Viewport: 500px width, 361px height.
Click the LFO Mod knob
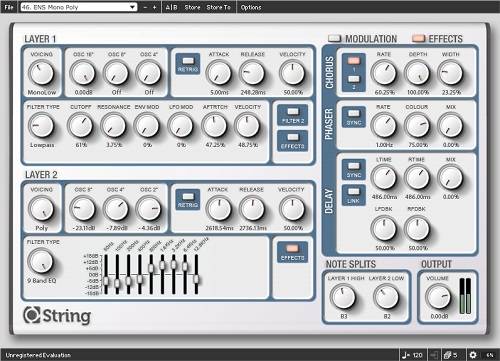181,126
